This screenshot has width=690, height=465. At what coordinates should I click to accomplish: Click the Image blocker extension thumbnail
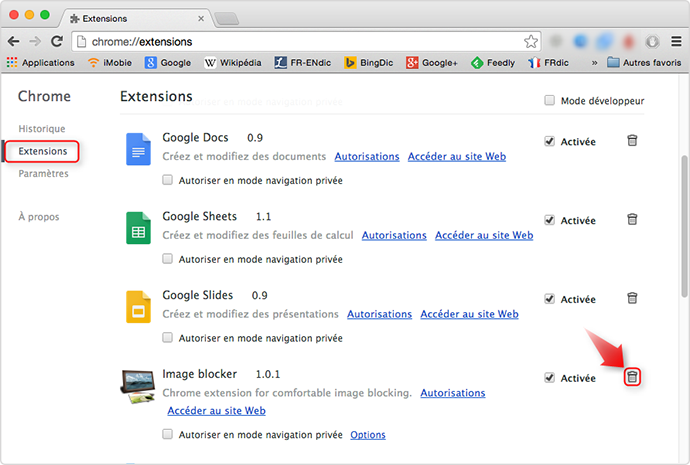pos(138,386)
